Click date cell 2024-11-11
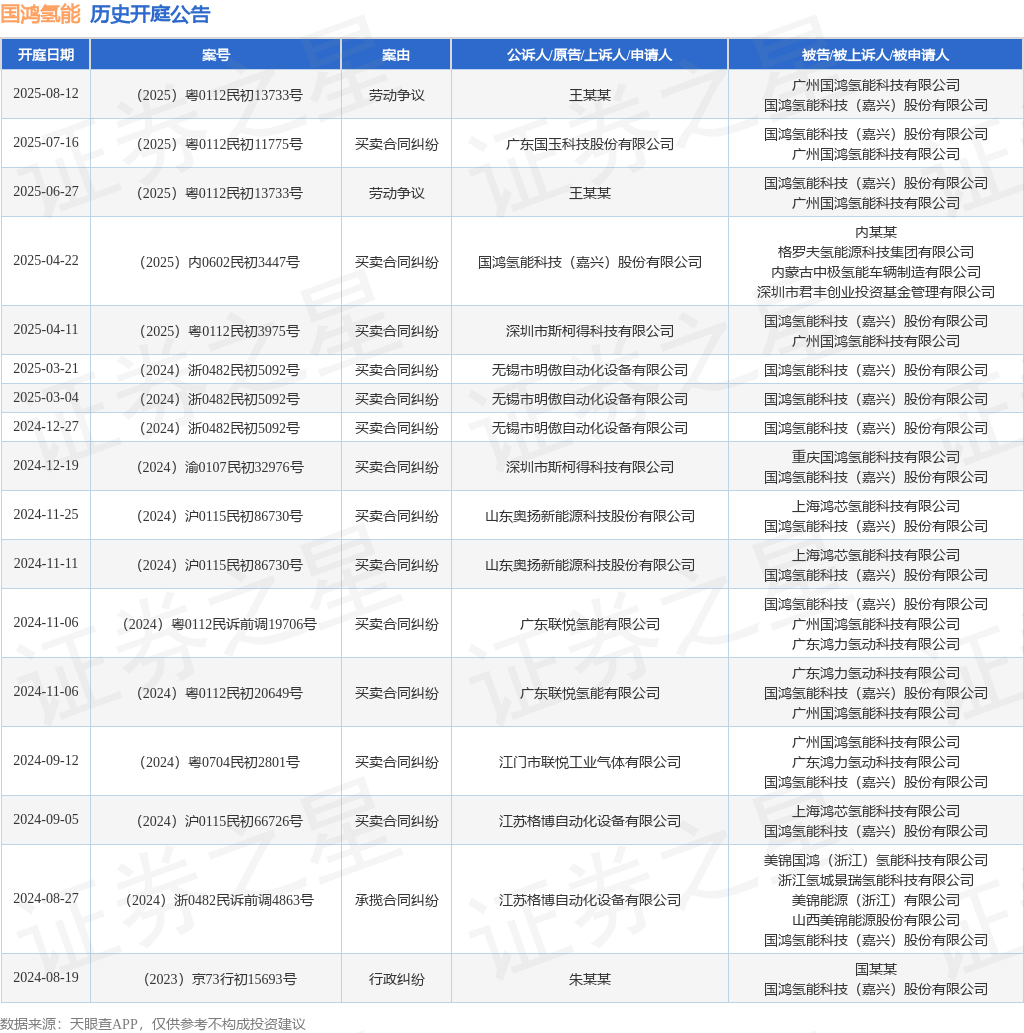The image size is (1024, 1033). [x=45, y=563]
